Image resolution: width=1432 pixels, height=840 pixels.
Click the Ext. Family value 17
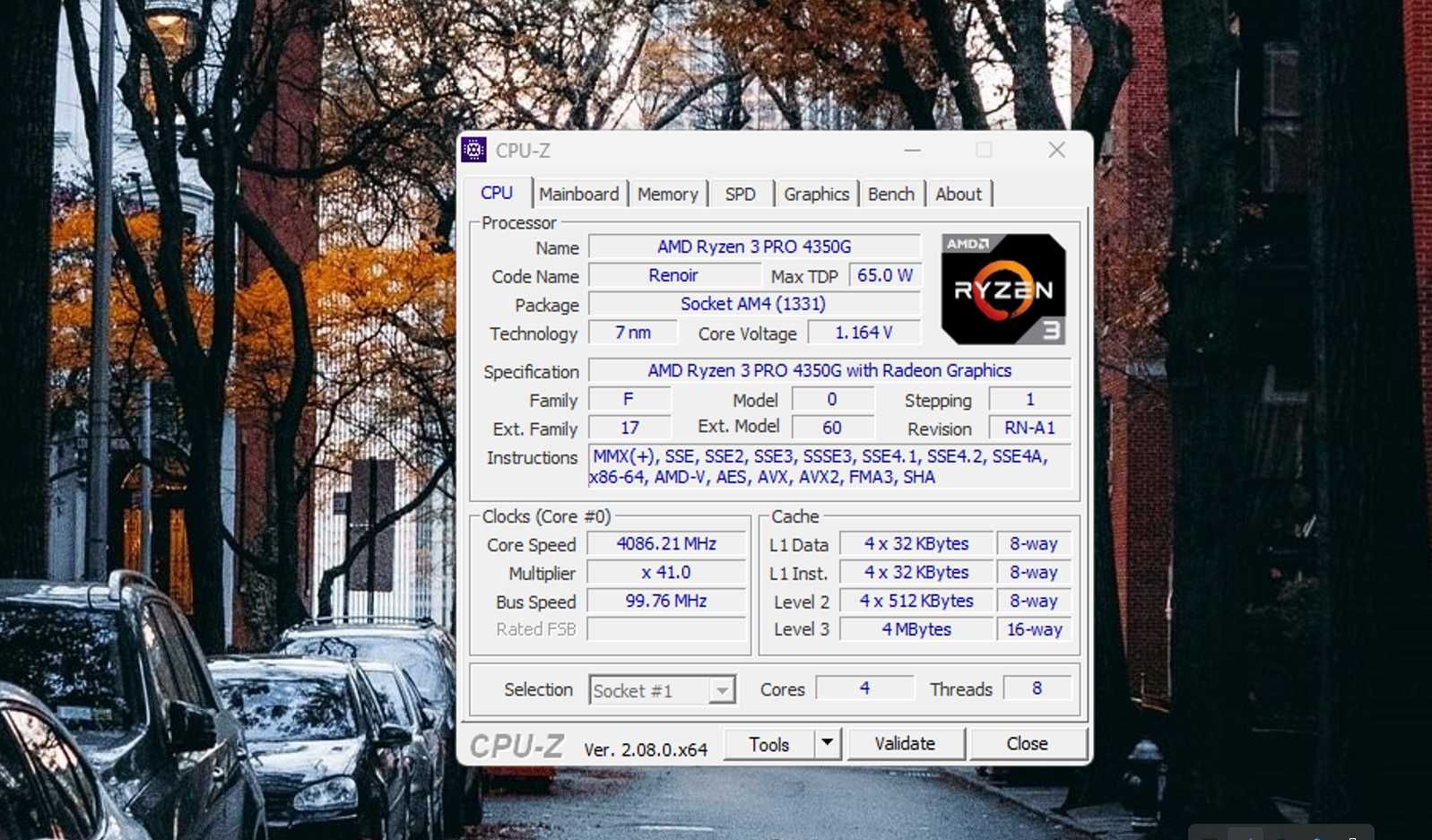630,428
